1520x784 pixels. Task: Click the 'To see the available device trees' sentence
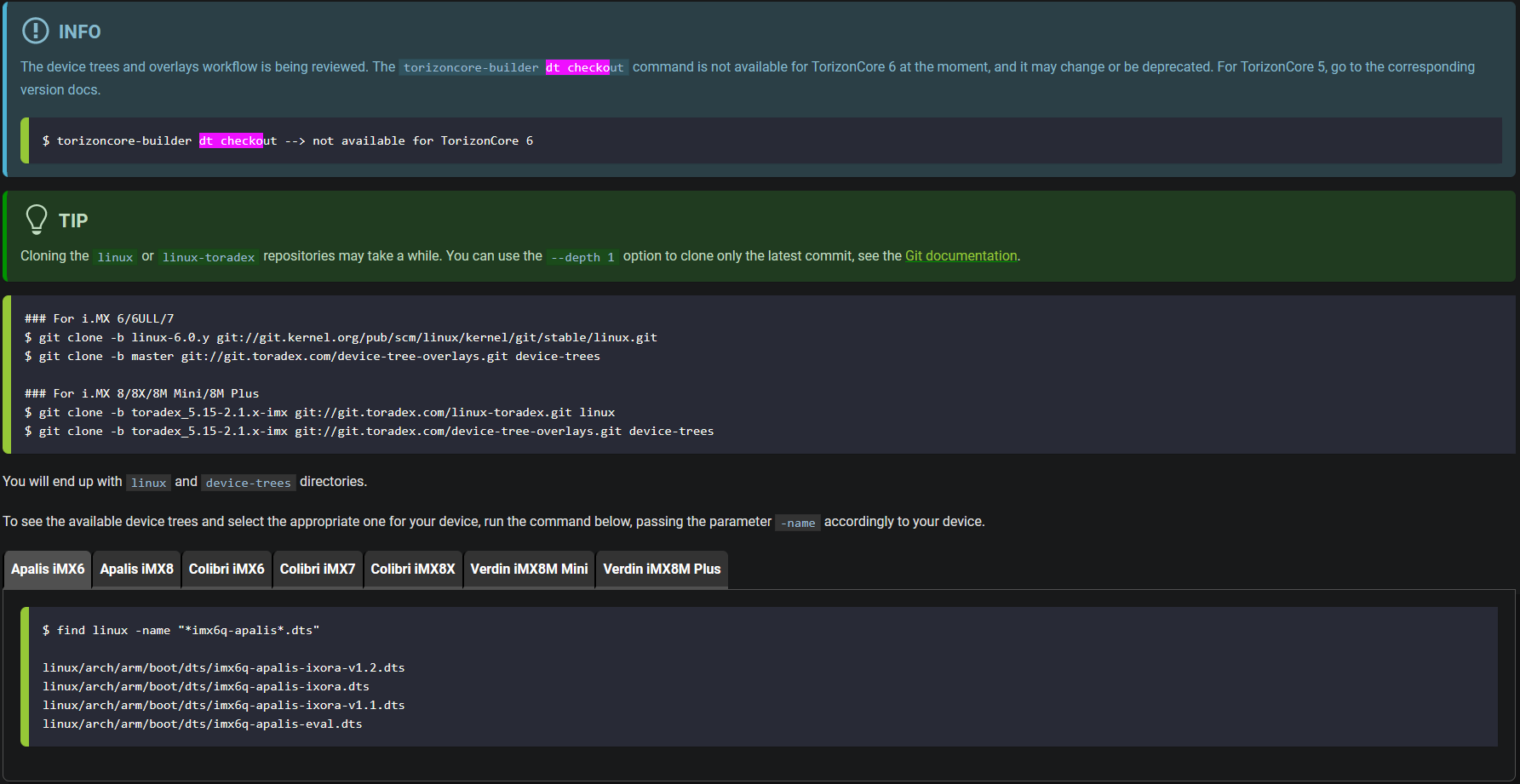coord(494,522)
